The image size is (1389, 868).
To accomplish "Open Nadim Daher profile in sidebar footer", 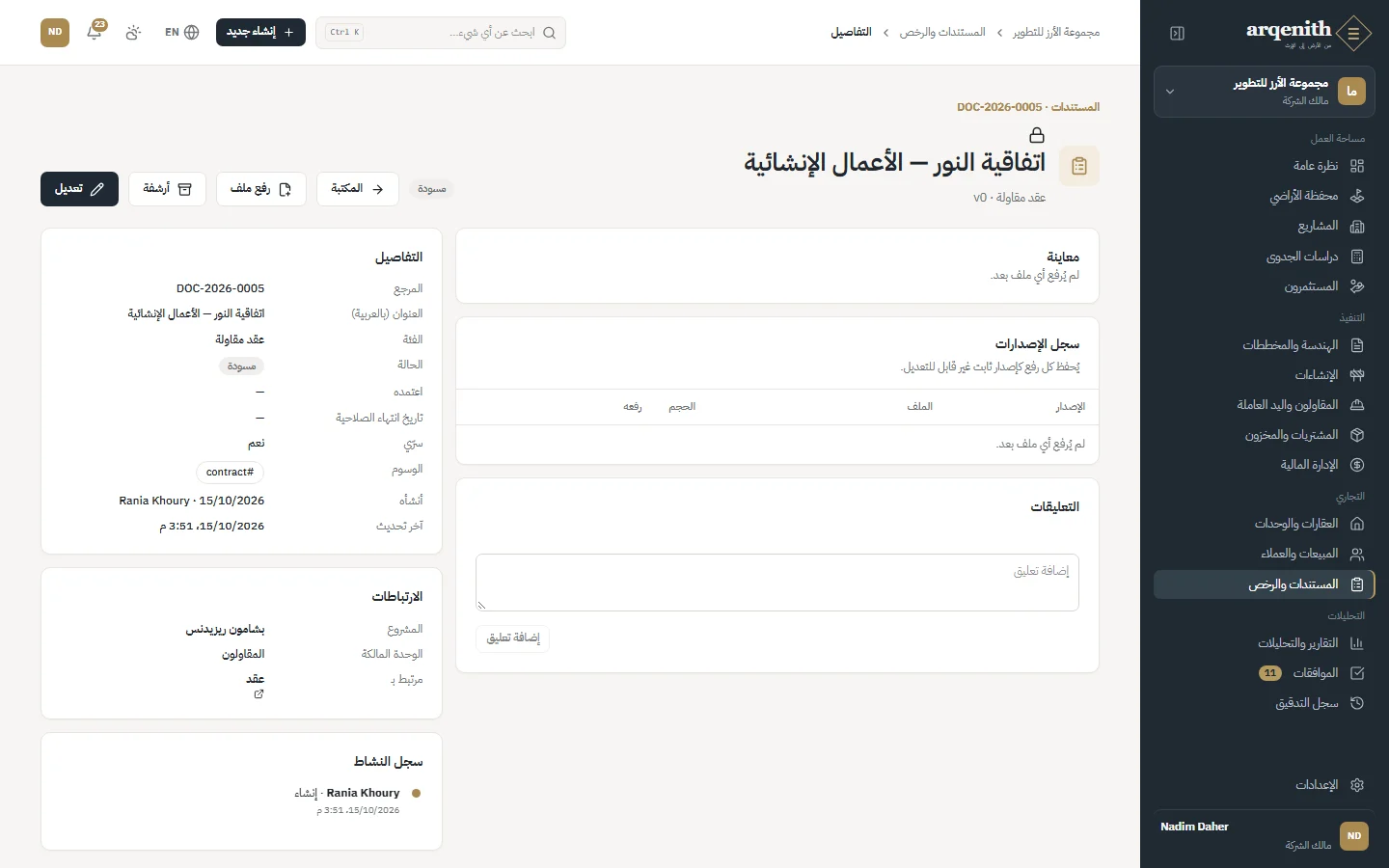I will [1265, 835].
